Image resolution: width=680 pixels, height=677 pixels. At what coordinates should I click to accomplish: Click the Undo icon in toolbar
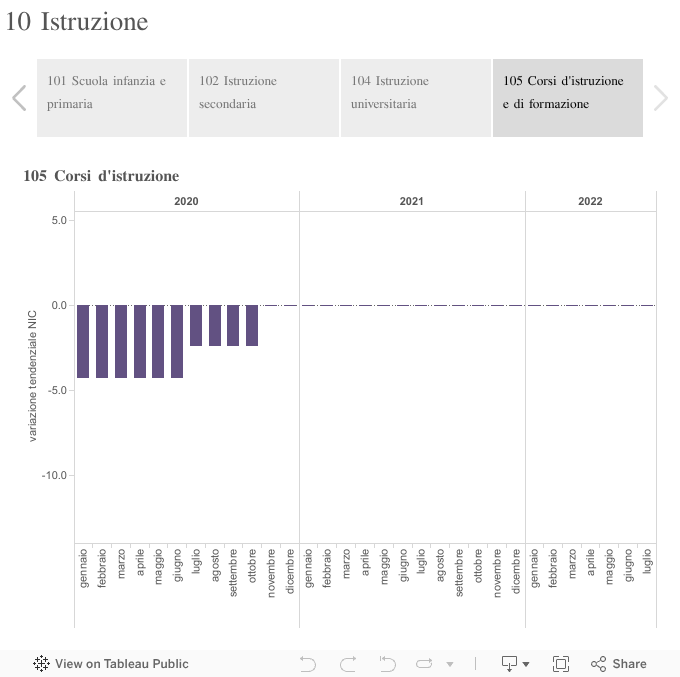pos(308,663)
